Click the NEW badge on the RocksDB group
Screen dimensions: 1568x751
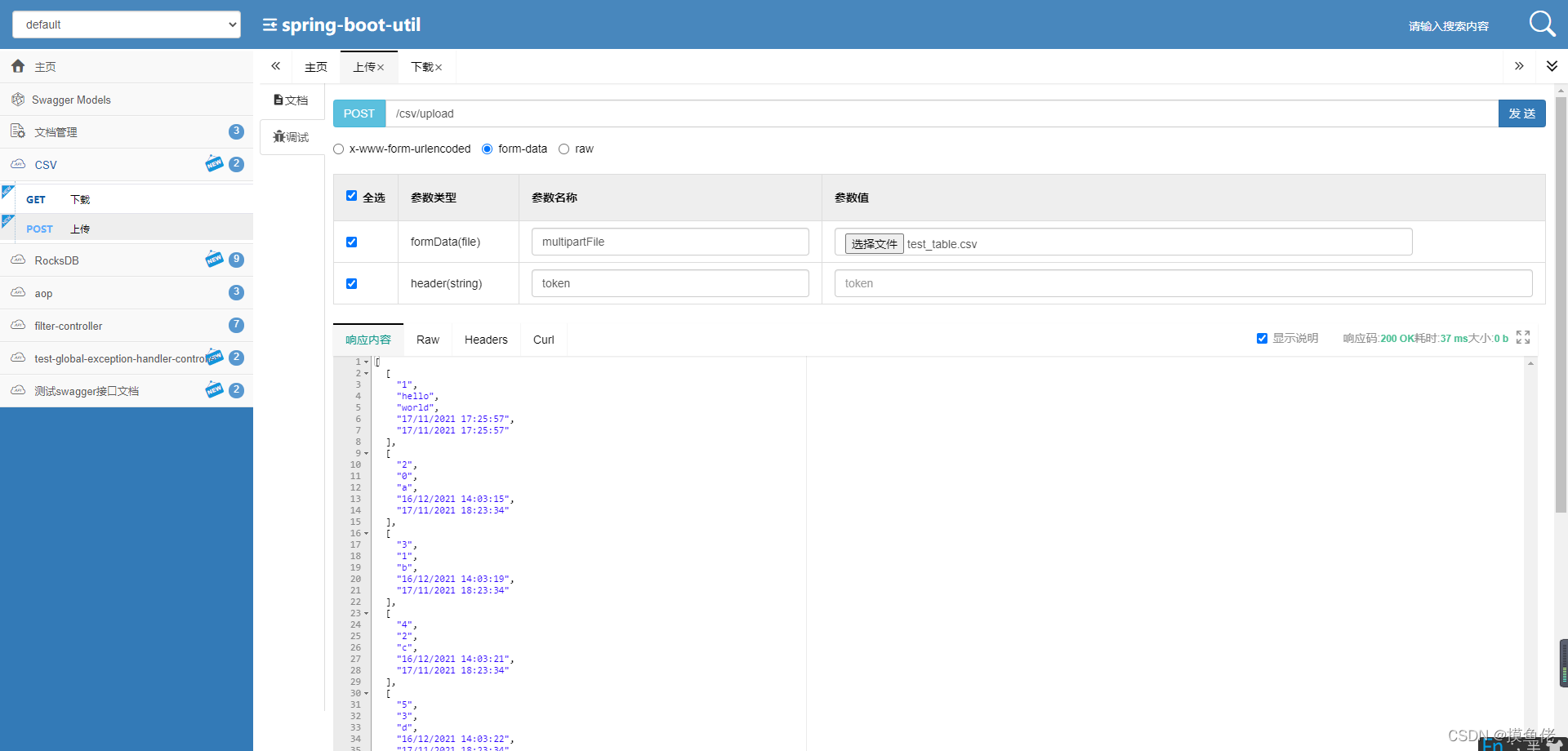point(214,259)
